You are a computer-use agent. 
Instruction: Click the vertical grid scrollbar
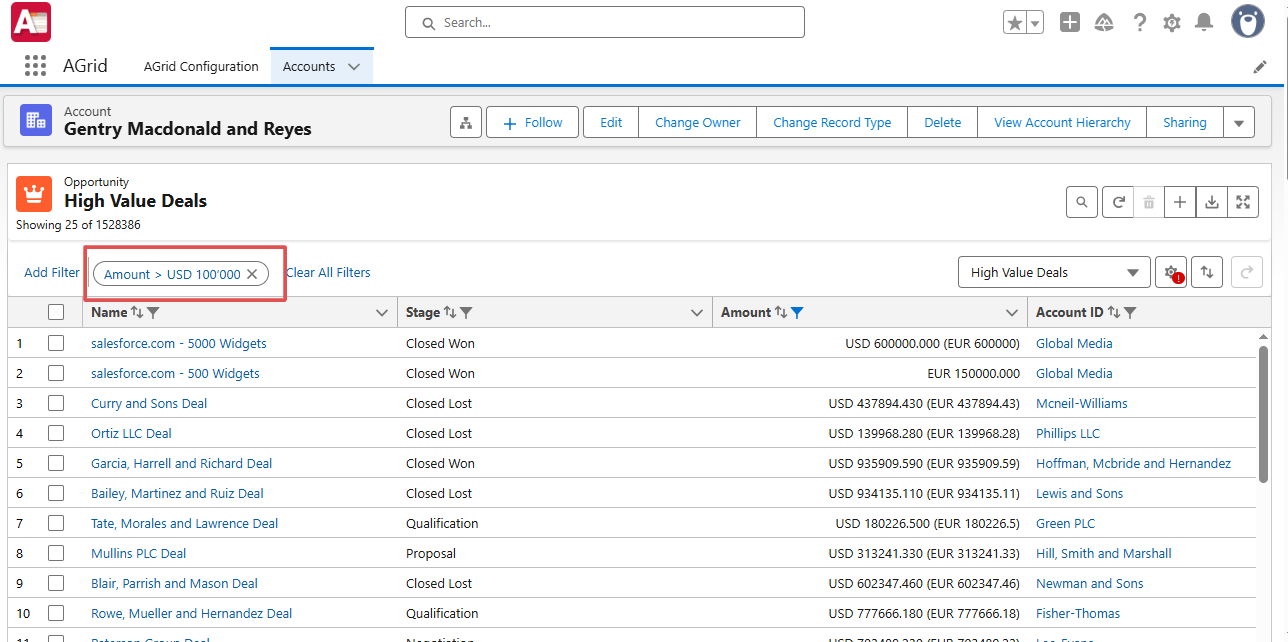pos(1264,413)
